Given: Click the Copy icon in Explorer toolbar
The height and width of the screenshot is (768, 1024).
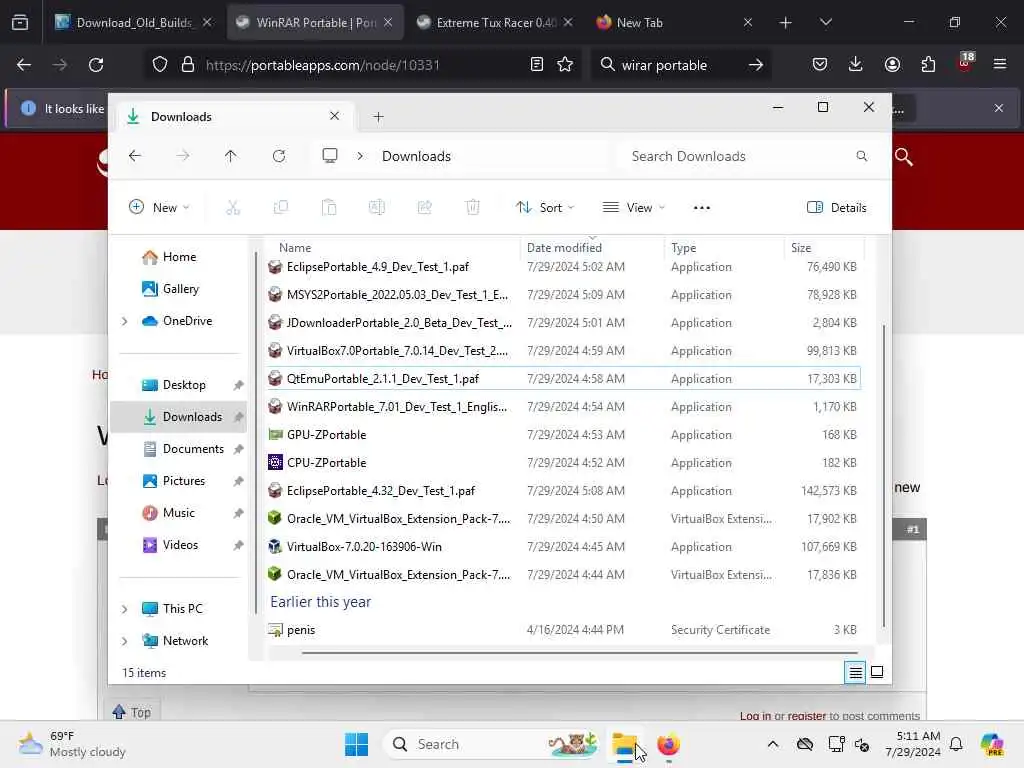Looking at the screenshot, I should 281,208.
